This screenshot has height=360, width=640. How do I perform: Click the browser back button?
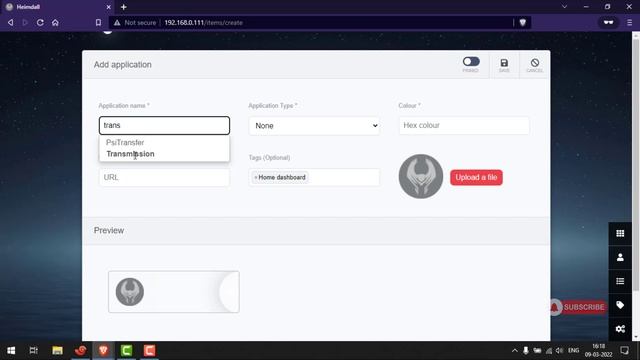(11, 22)
